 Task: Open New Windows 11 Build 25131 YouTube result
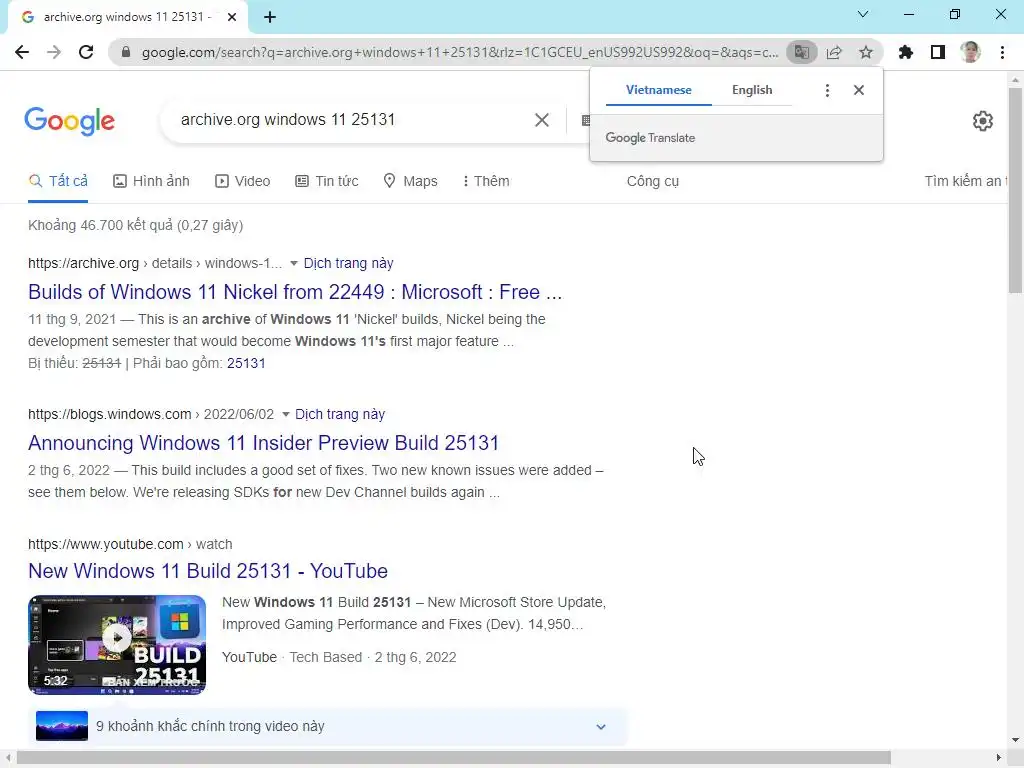click(x=208, y=571)
